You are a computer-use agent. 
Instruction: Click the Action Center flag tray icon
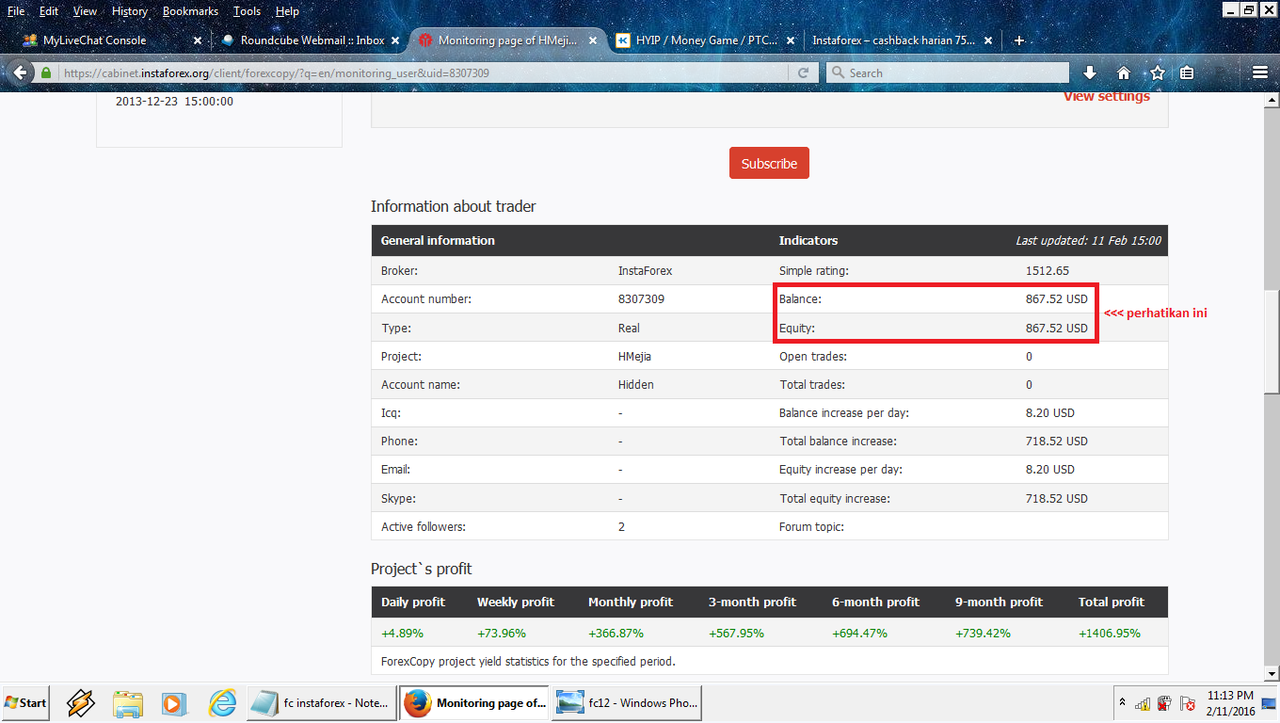(x=1187, y=703)
